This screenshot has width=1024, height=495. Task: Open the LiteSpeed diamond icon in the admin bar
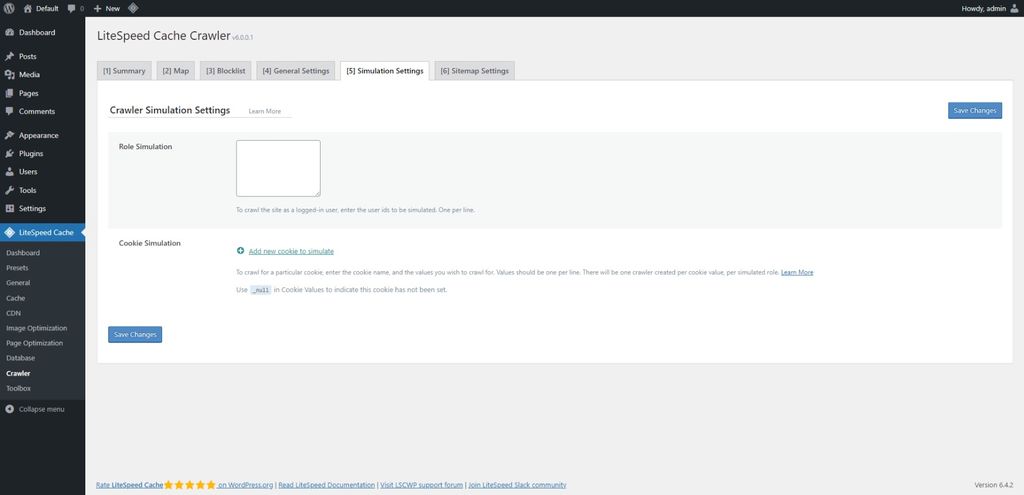point(133,8)
